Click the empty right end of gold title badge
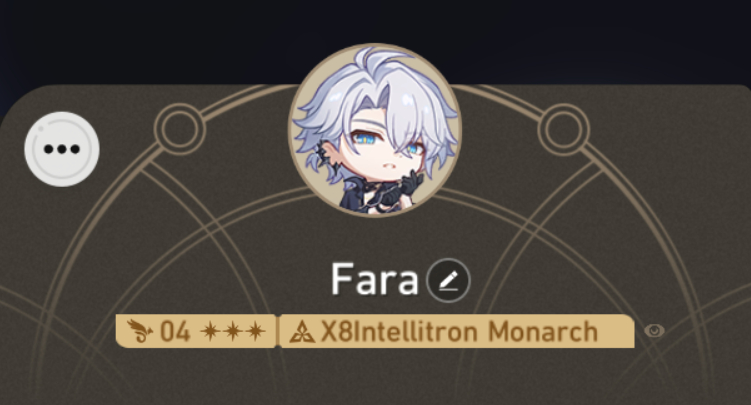 coord(617,331)
